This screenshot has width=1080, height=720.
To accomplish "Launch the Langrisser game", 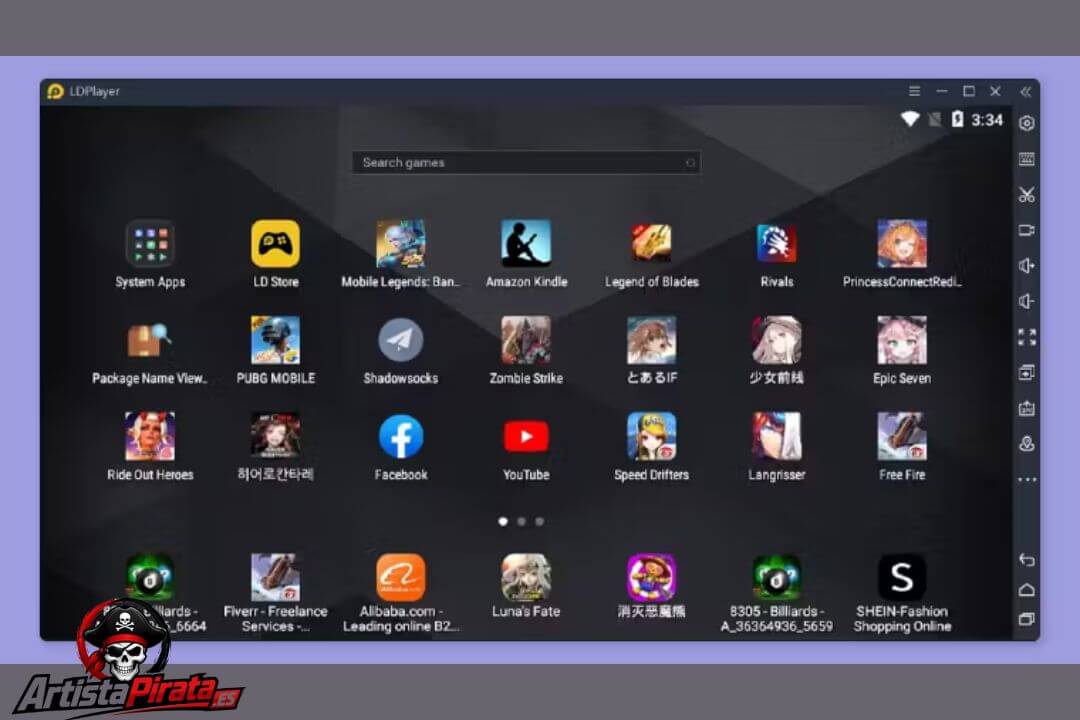I will [x=777, y=437].
